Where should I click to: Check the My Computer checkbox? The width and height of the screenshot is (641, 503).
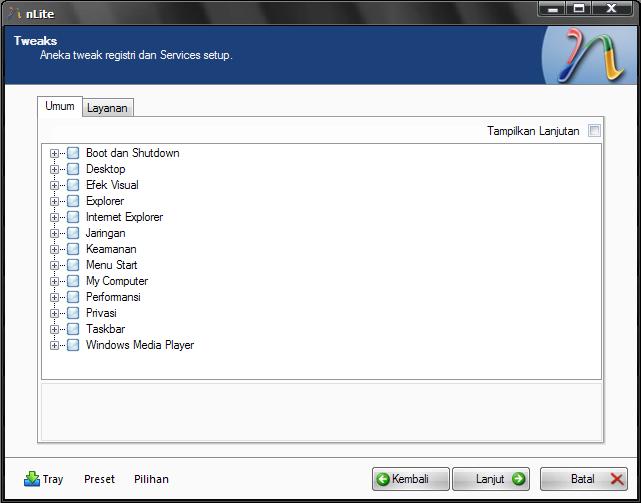coord(73,281)
